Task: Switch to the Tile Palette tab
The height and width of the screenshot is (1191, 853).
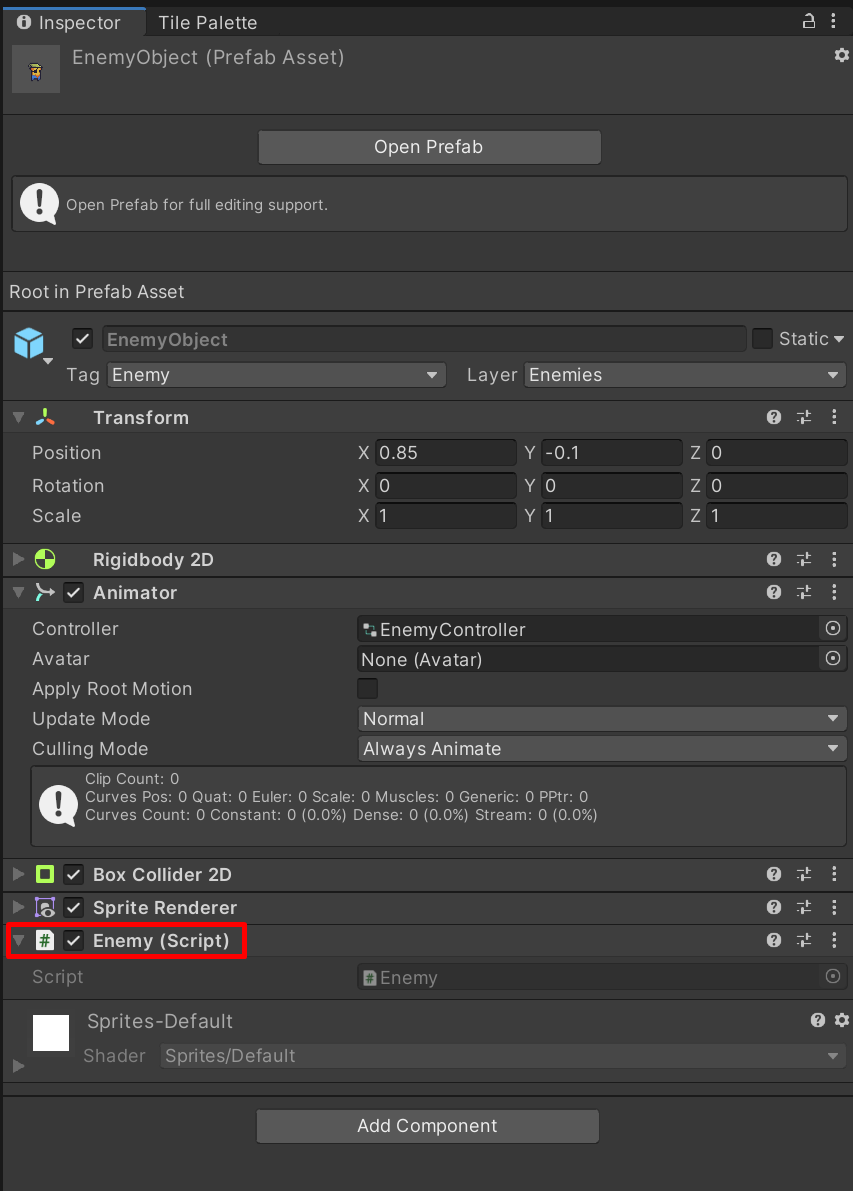Action: click(207, 23)
